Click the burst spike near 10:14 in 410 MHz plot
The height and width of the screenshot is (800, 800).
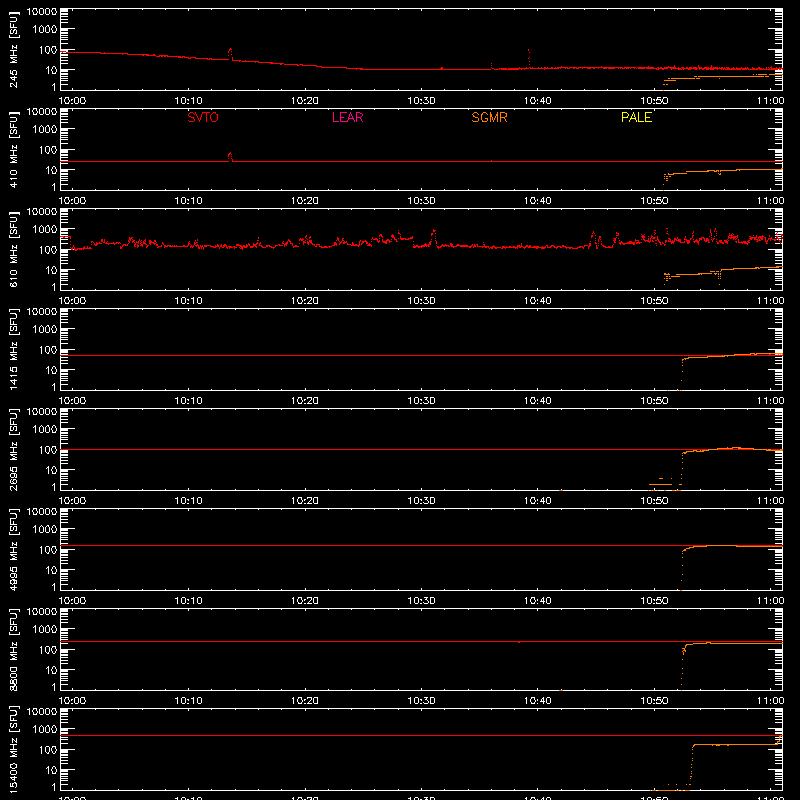click(x=230, y=156)
